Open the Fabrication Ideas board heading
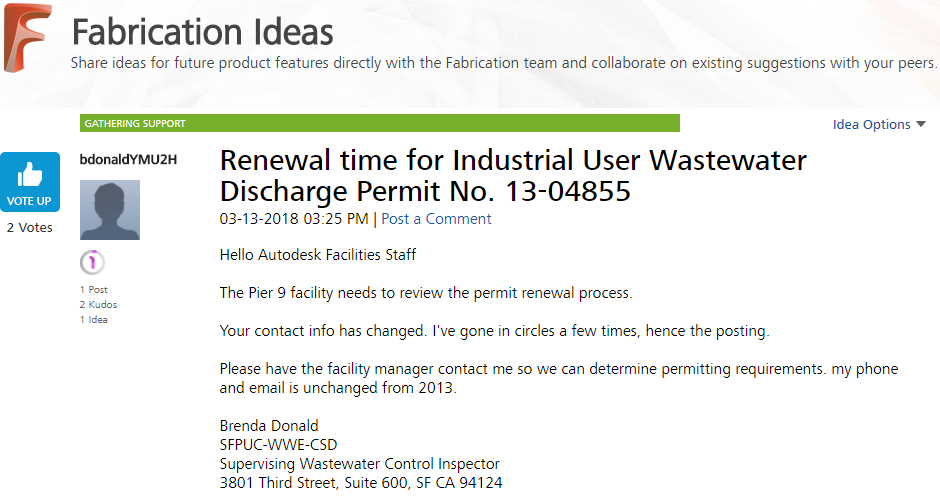Viewport: 940px width, 500px height. click(x=203, y=32)
